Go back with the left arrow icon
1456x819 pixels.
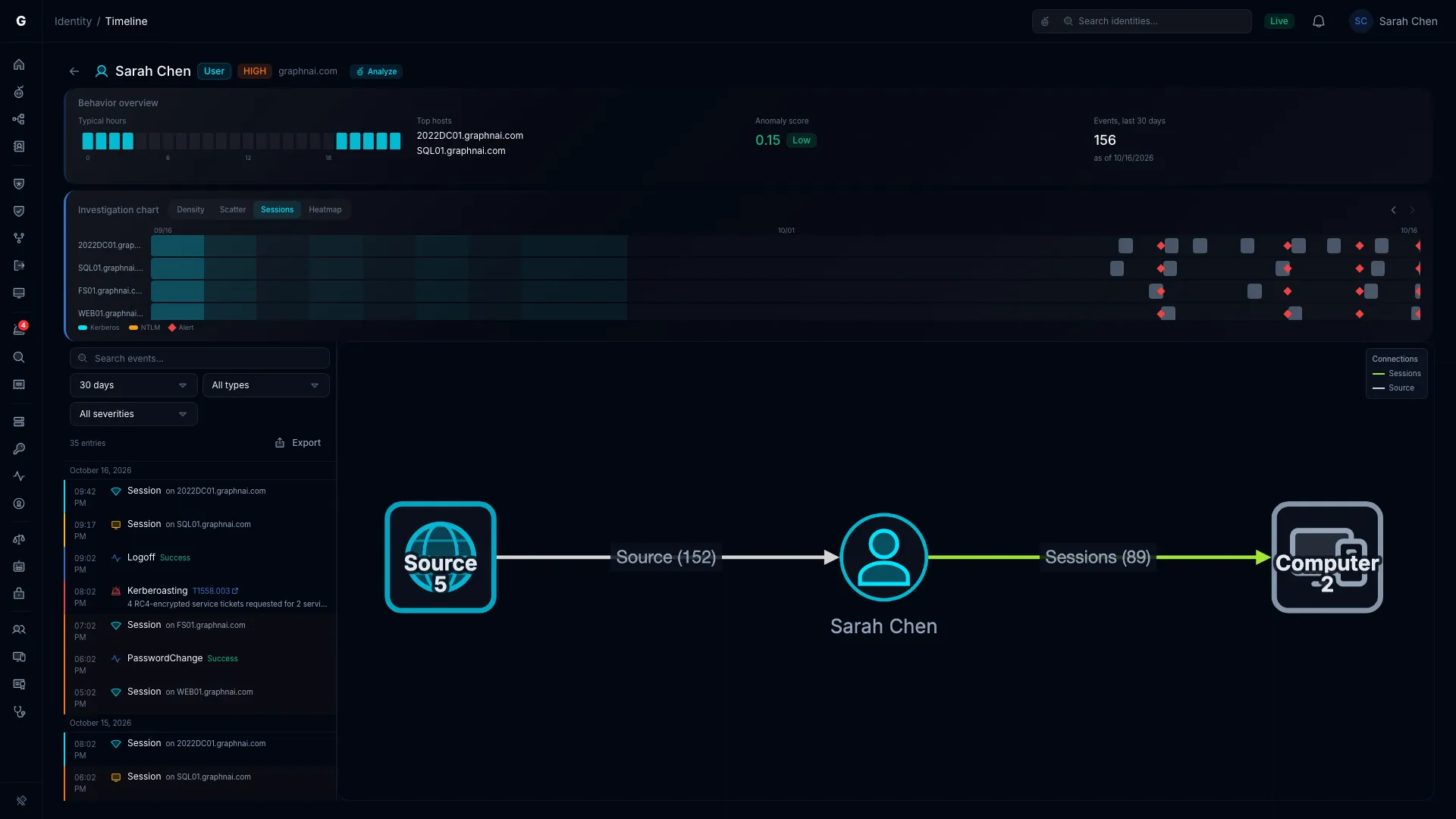[x=74, y=71]
